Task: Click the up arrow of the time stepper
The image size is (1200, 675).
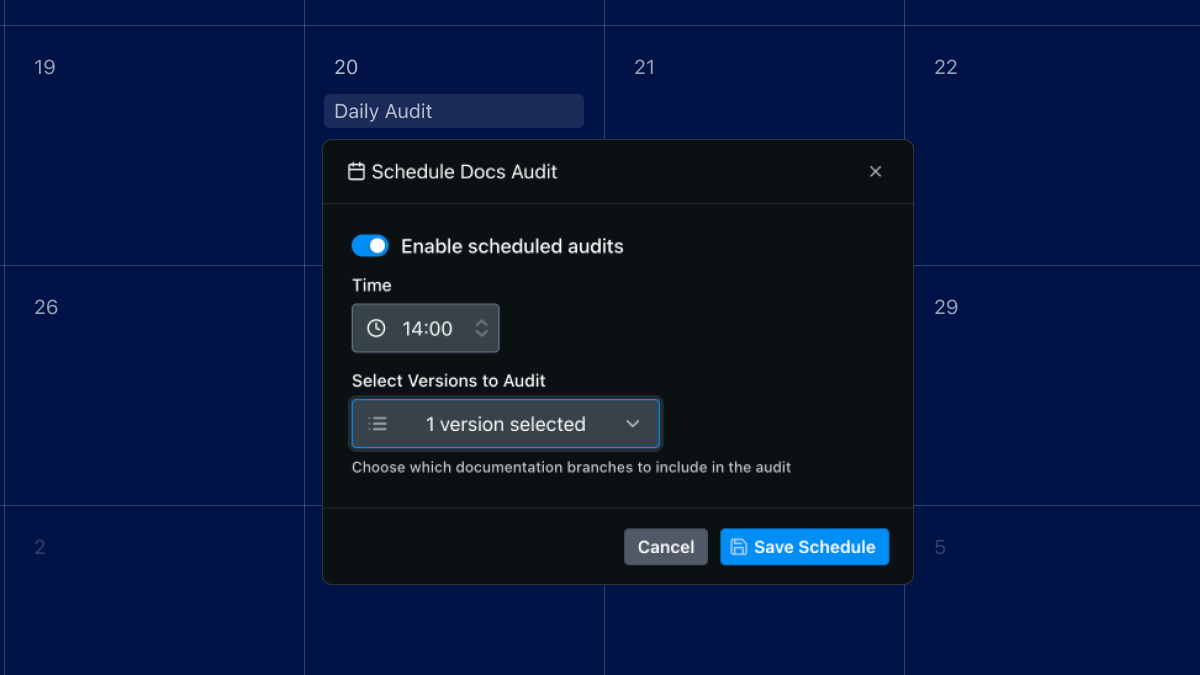Action: click(482, 322)
